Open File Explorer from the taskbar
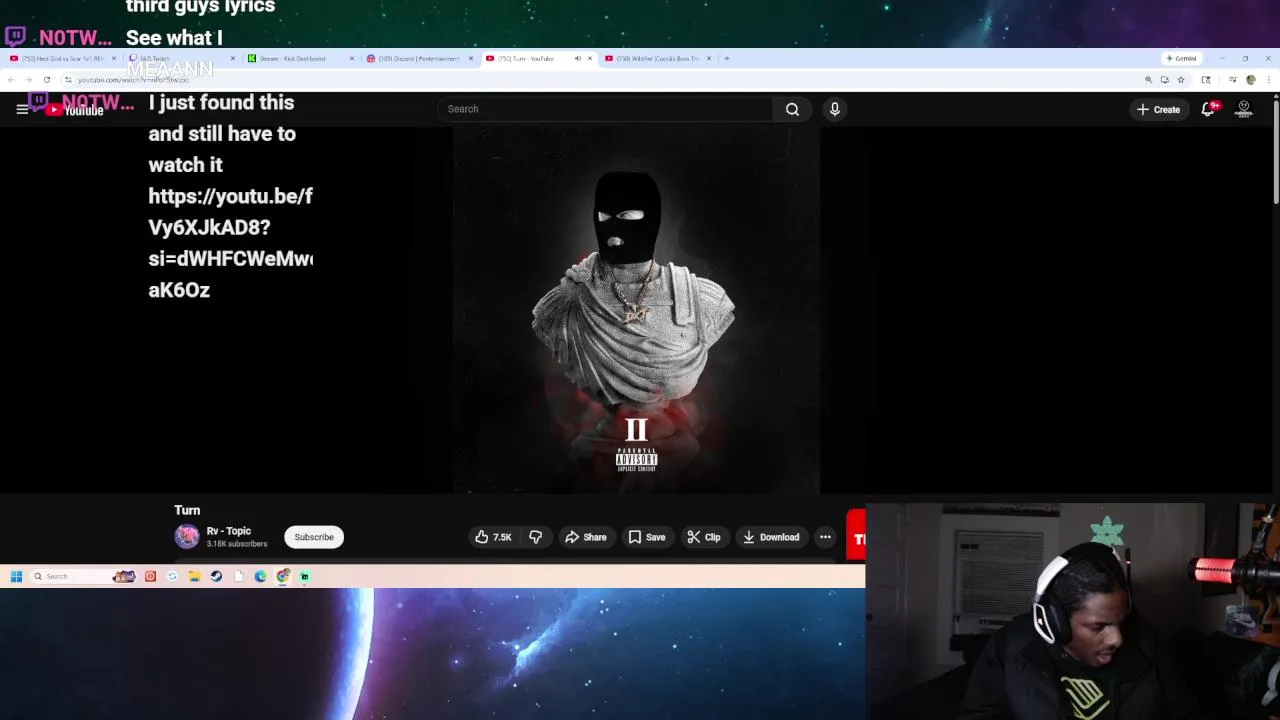The width and height of the screenshot is (1280, 720). (194, 576)
